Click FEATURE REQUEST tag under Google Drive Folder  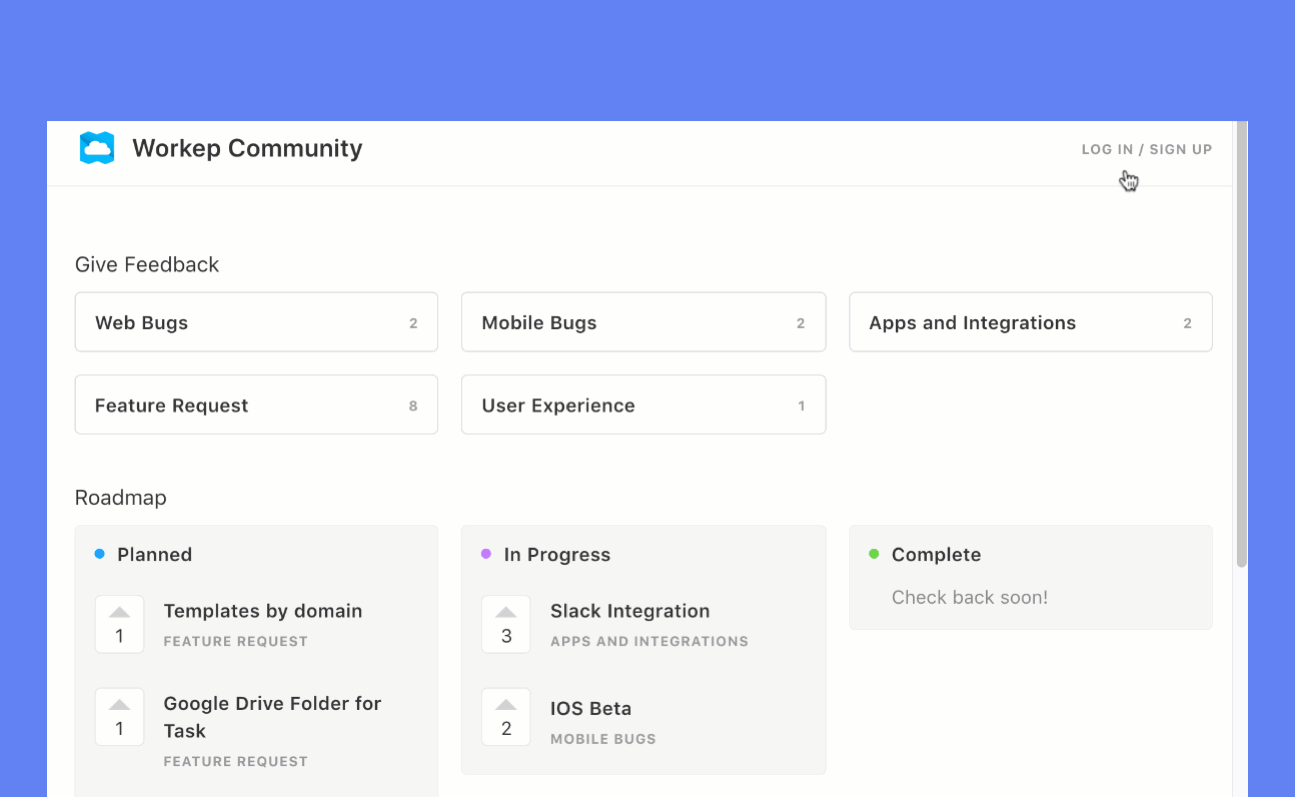[235, 761]
